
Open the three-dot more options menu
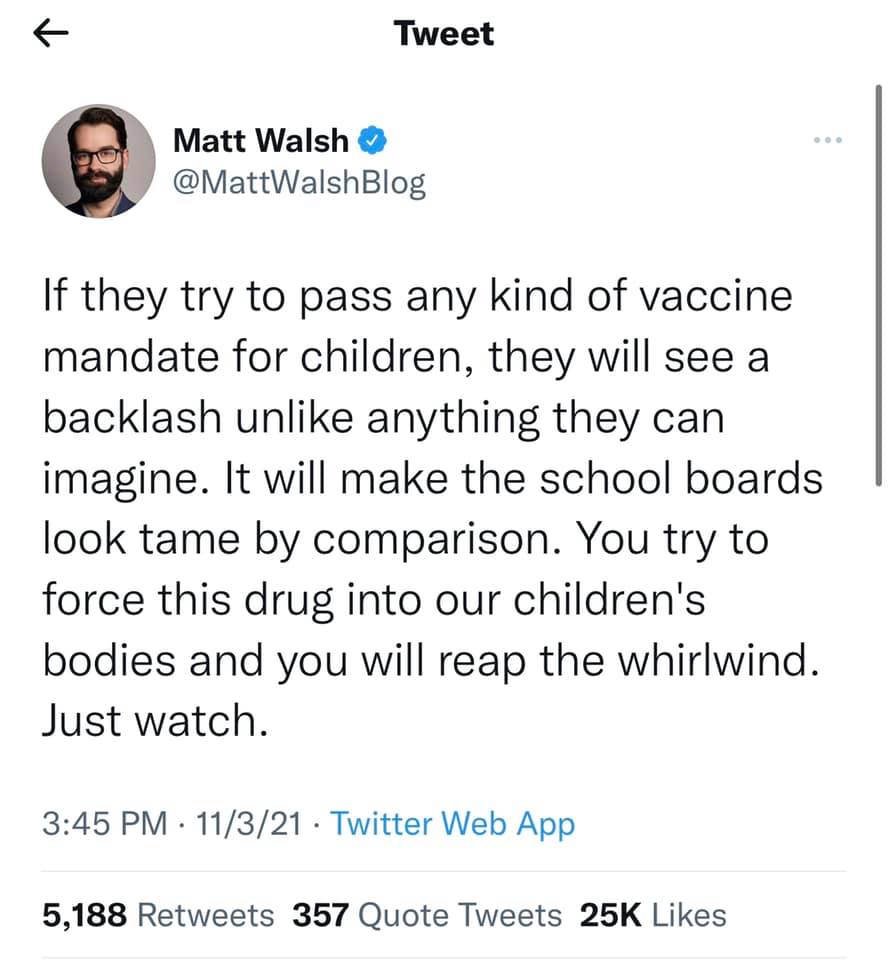(828, 140)
